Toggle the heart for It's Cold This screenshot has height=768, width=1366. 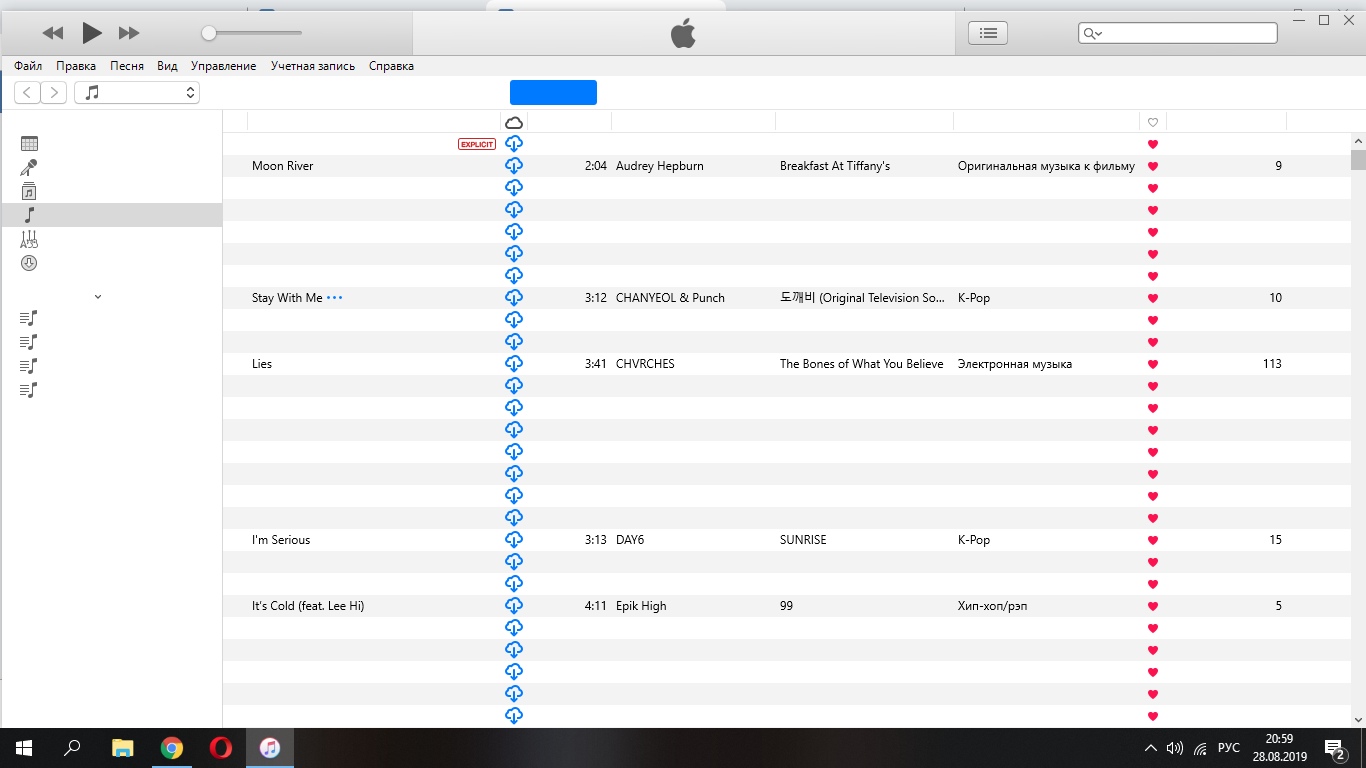click(1153, 606)
